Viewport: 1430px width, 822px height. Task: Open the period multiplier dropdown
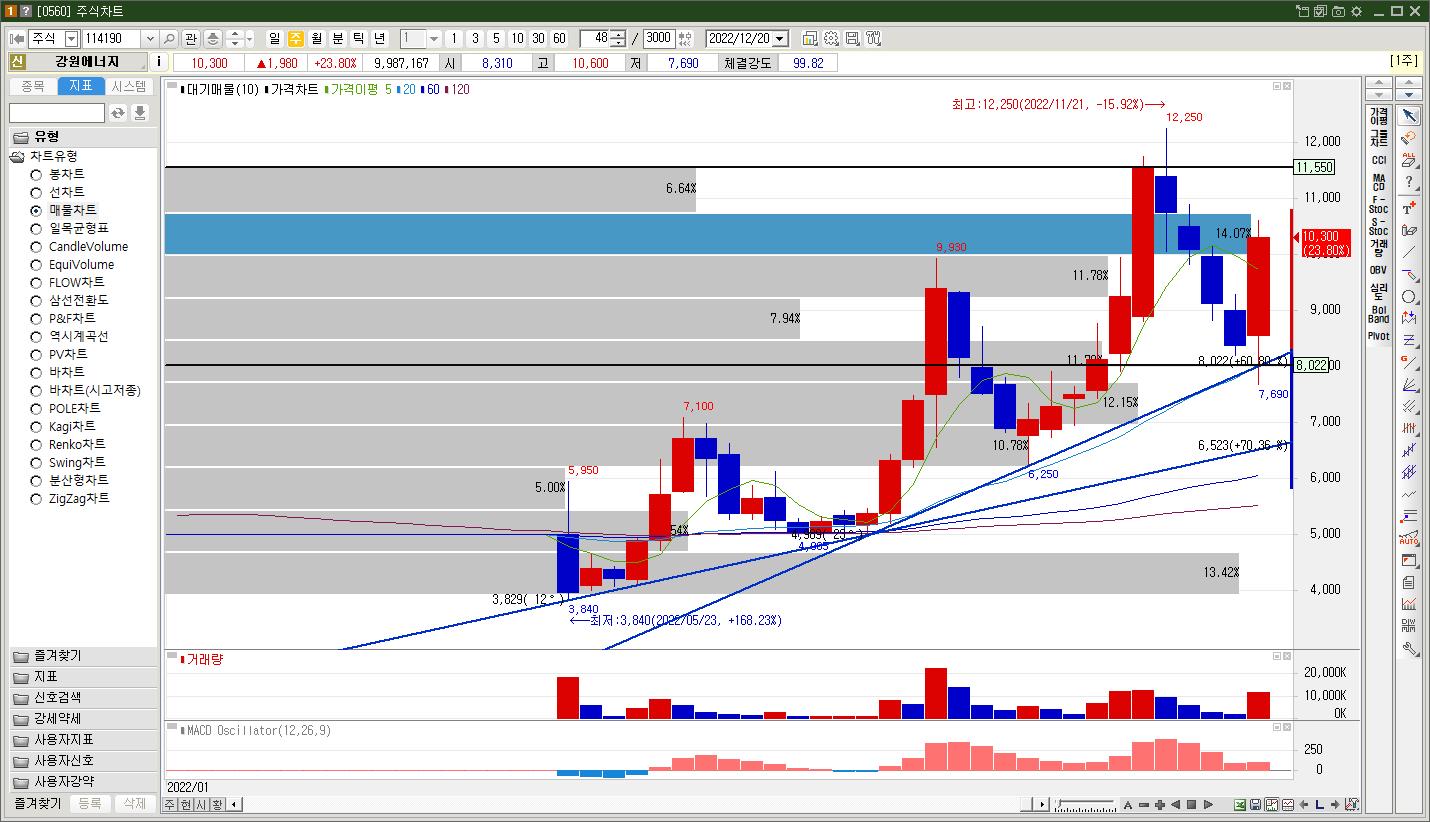434,38
